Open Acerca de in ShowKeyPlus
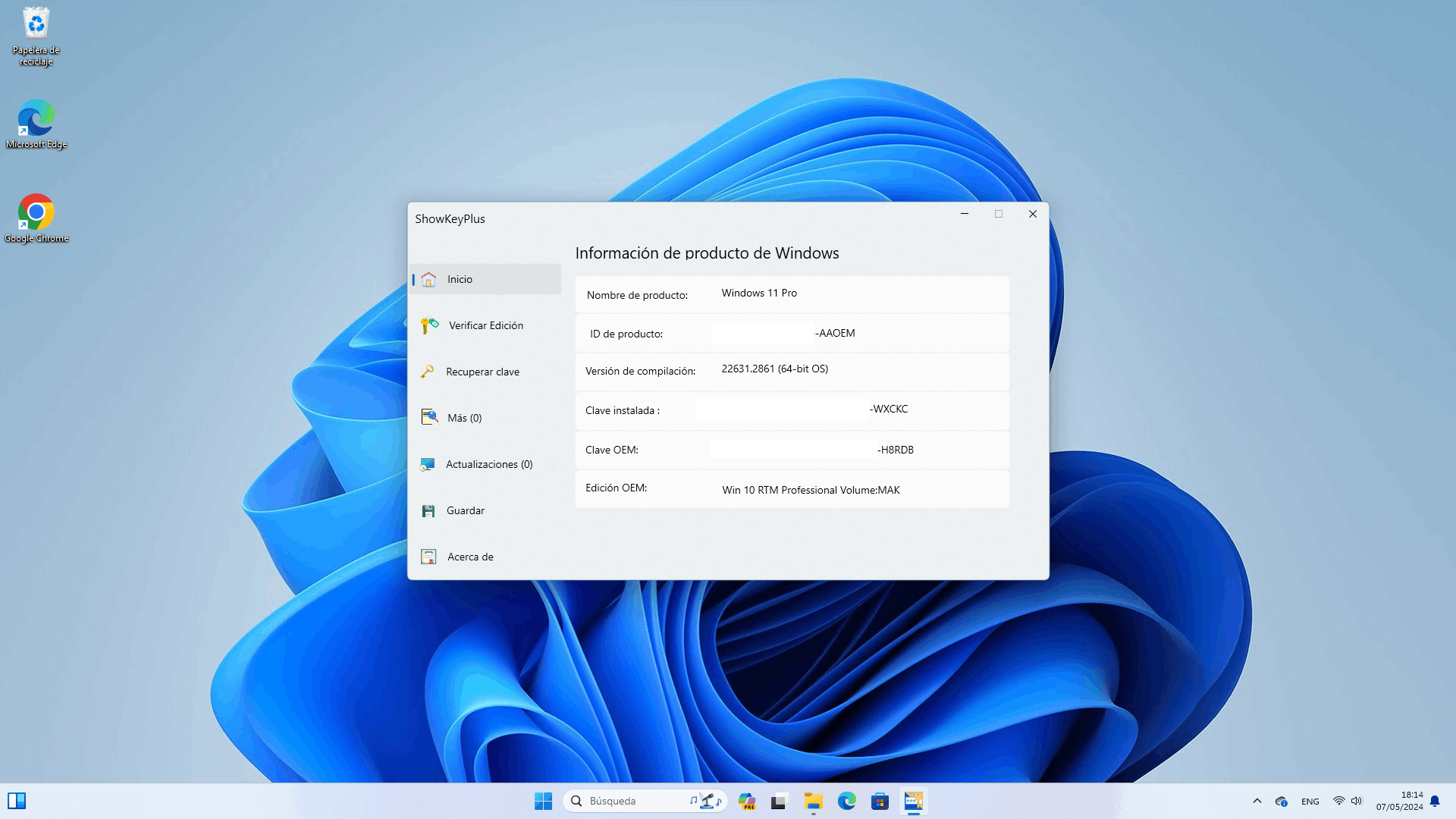The width and height of the screenshot is (1456, 819). point(469,556)
